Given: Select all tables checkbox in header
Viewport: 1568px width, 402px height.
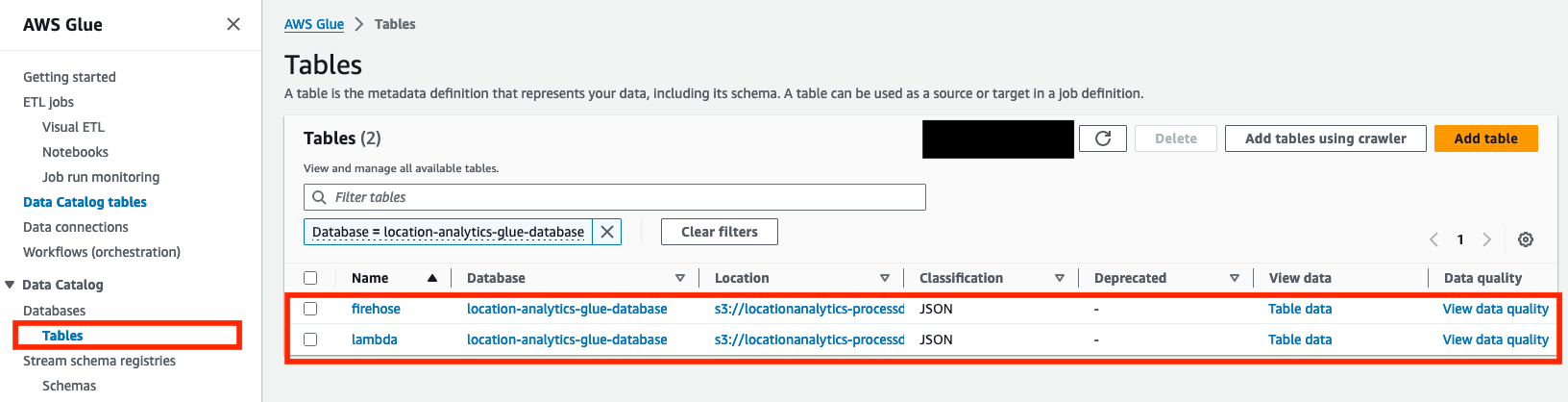Looking at the screenshot, I should [x=310, y=278].
